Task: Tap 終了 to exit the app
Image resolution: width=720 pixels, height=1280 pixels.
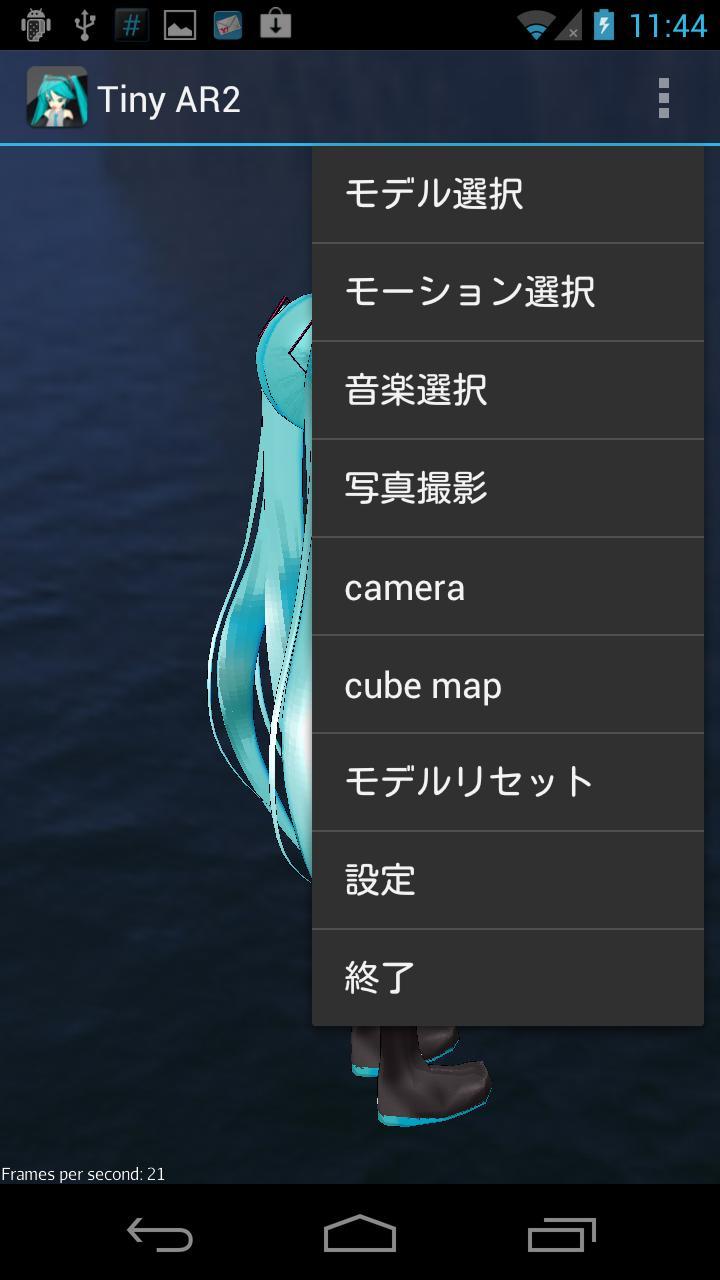Action: tap(507, 978)
